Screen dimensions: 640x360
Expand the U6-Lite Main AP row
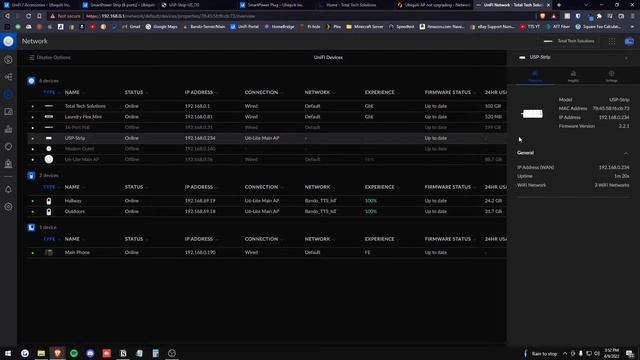[33, 160]
